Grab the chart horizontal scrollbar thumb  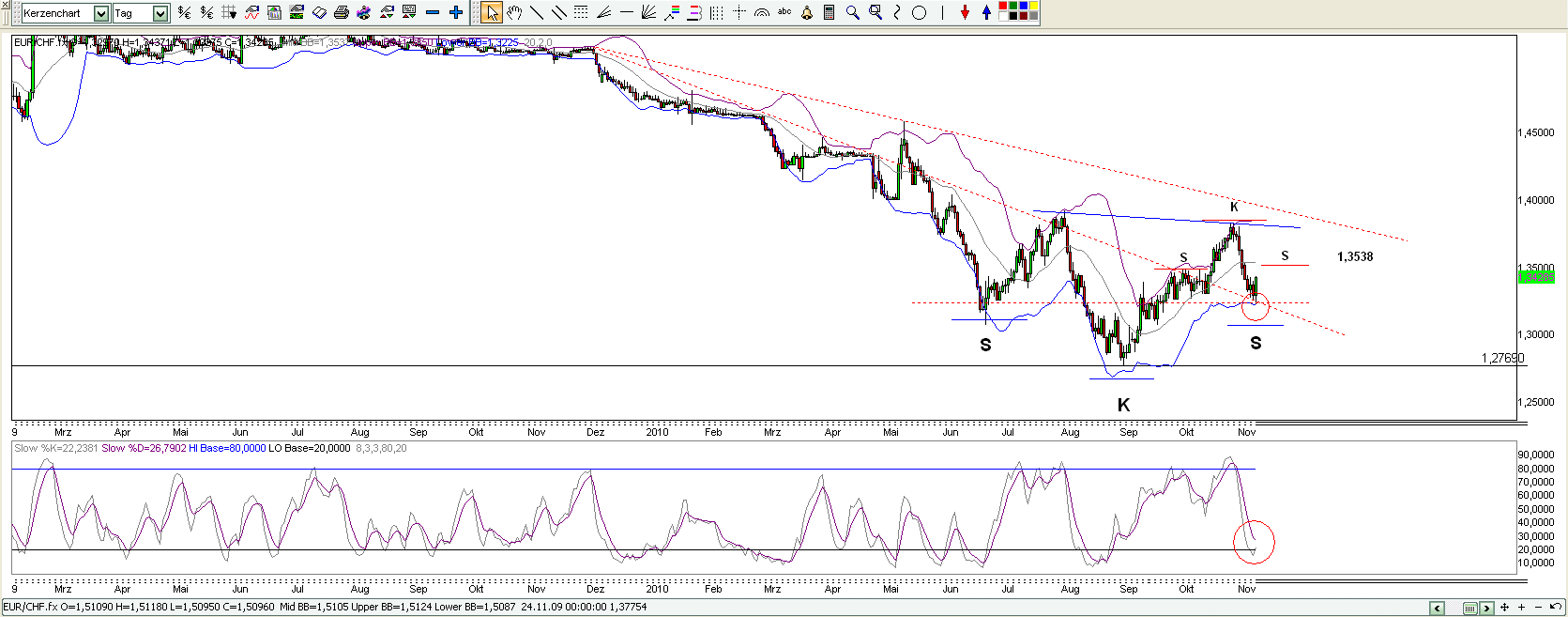tap(1470, 609)
